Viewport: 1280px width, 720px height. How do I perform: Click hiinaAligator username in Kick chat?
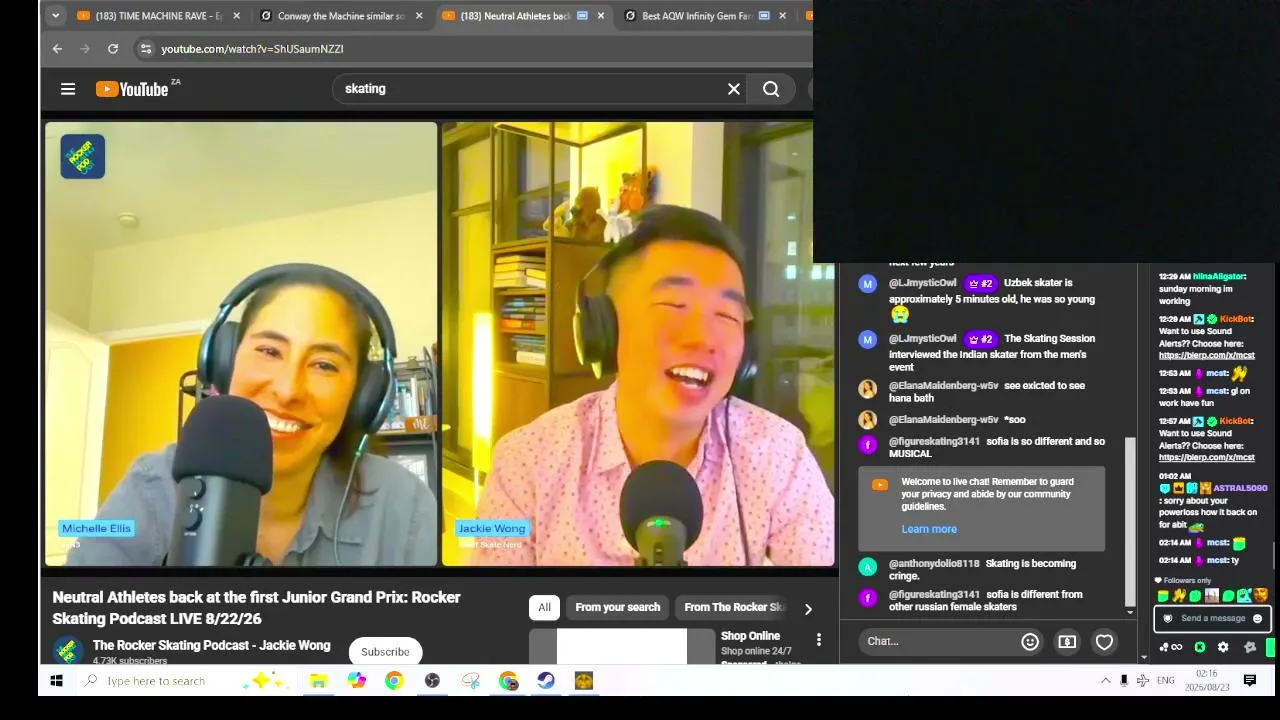click(1218, 276)
